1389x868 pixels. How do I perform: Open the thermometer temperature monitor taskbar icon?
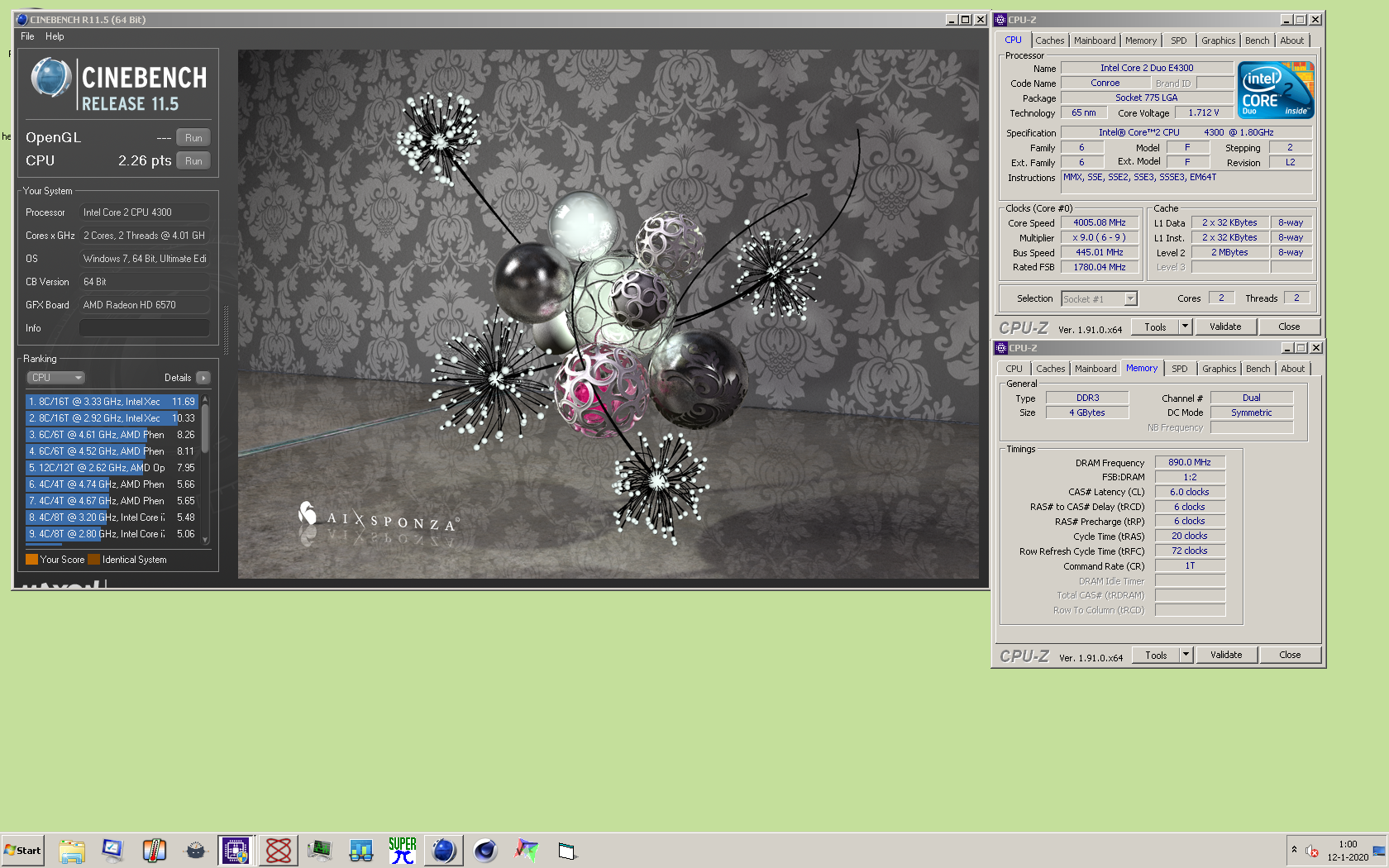tap(154, 850)
